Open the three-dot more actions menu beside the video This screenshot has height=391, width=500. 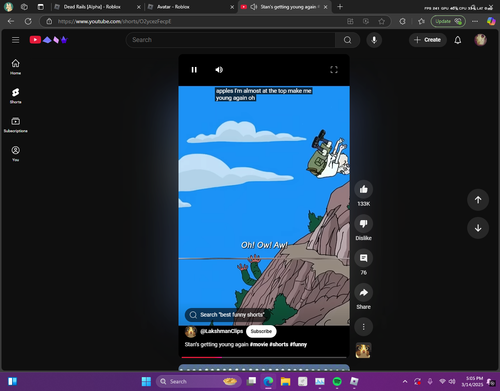(x=363, y=327)
